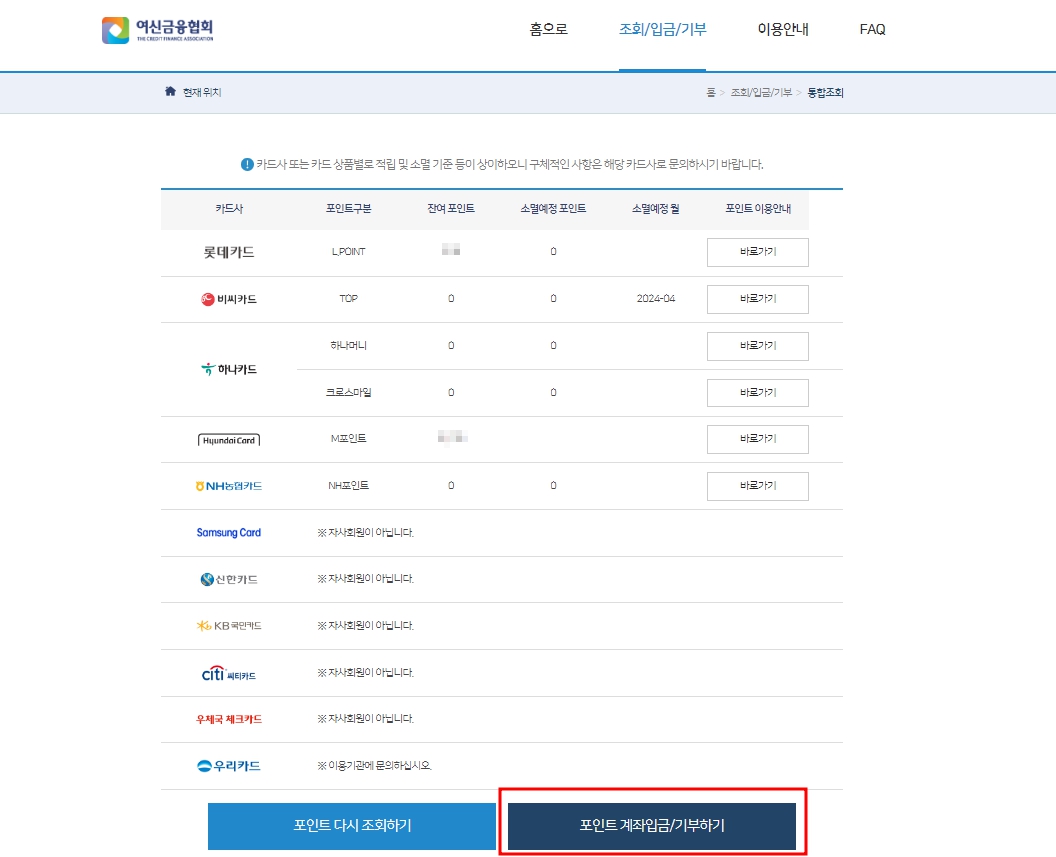Click 바로가기 for 롯데카드 L.POINT
Viewport: 1056px width, 857px height.
click(x=758, y=252)
